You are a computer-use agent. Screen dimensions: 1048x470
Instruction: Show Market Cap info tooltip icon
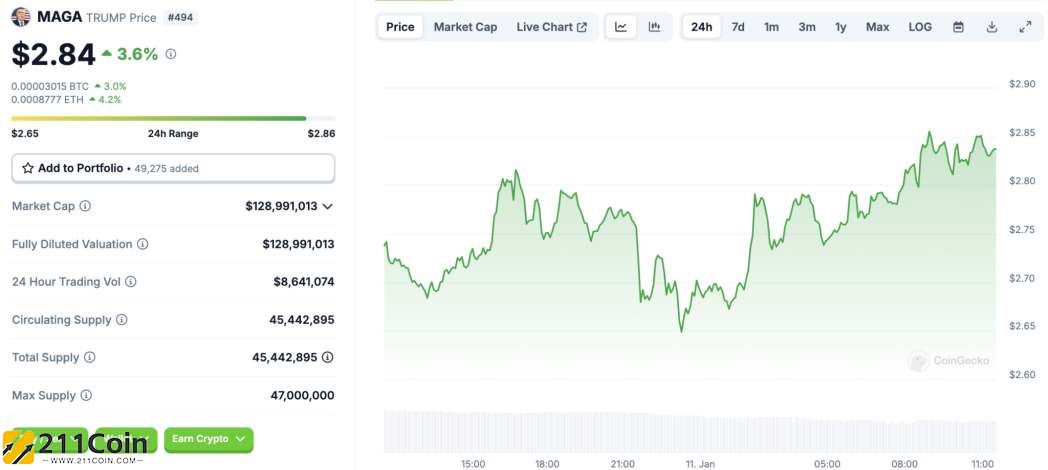coord(85,206)
